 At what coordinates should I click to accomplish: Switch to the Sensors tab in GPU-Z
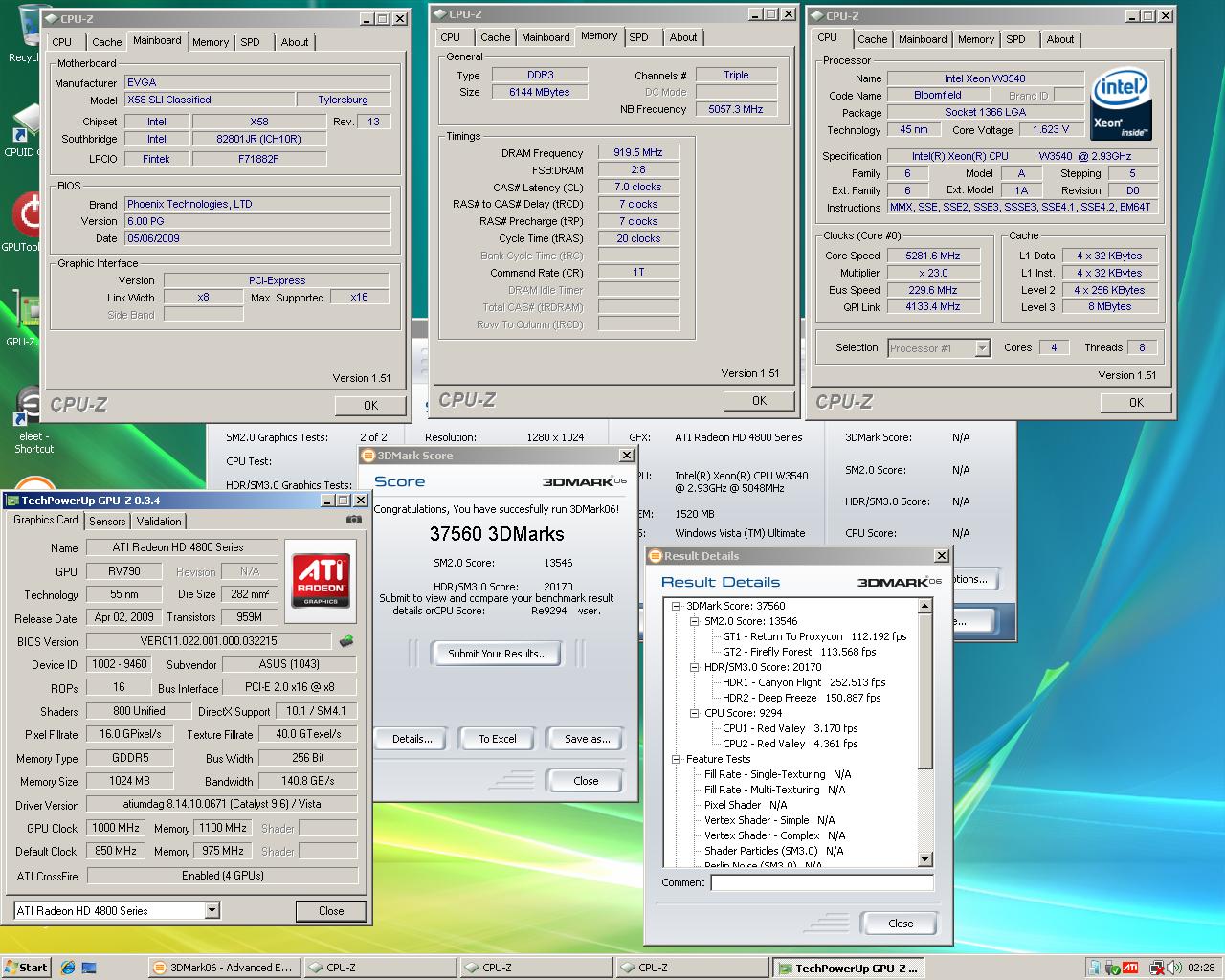click(x=107, y=522)
